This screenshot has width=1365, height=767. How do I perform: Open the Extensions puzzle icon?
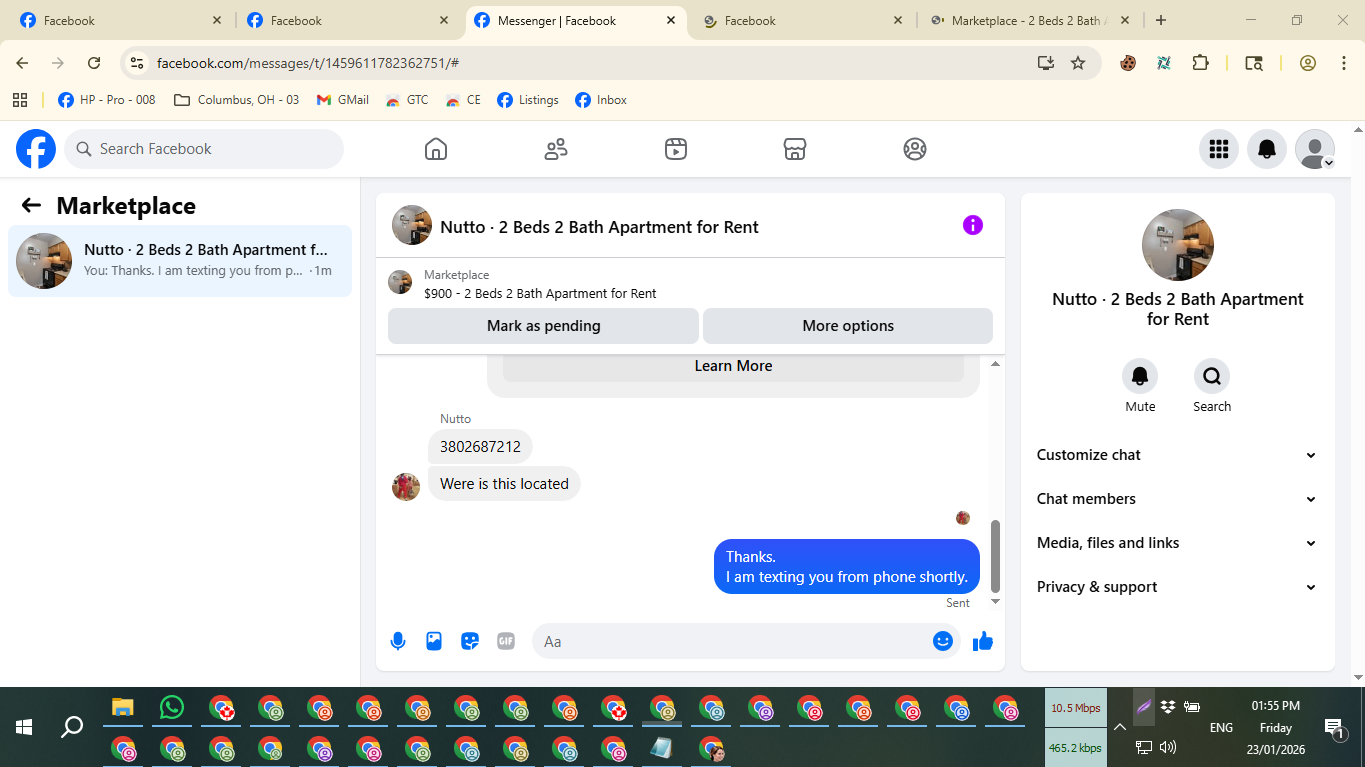1201,63
